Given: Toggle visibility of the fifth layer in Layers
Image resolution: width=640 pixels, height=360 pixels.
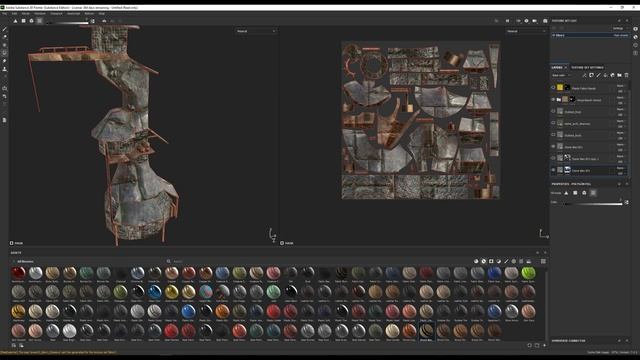Looking at the screenshot, I should coord(553,135).
